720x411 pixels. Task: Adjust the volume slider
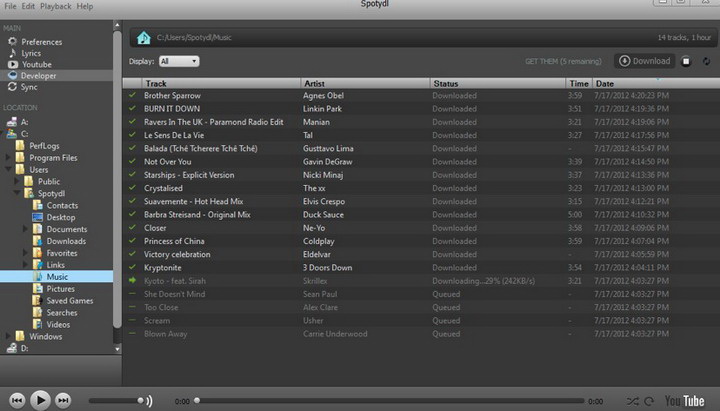point(117,400)
